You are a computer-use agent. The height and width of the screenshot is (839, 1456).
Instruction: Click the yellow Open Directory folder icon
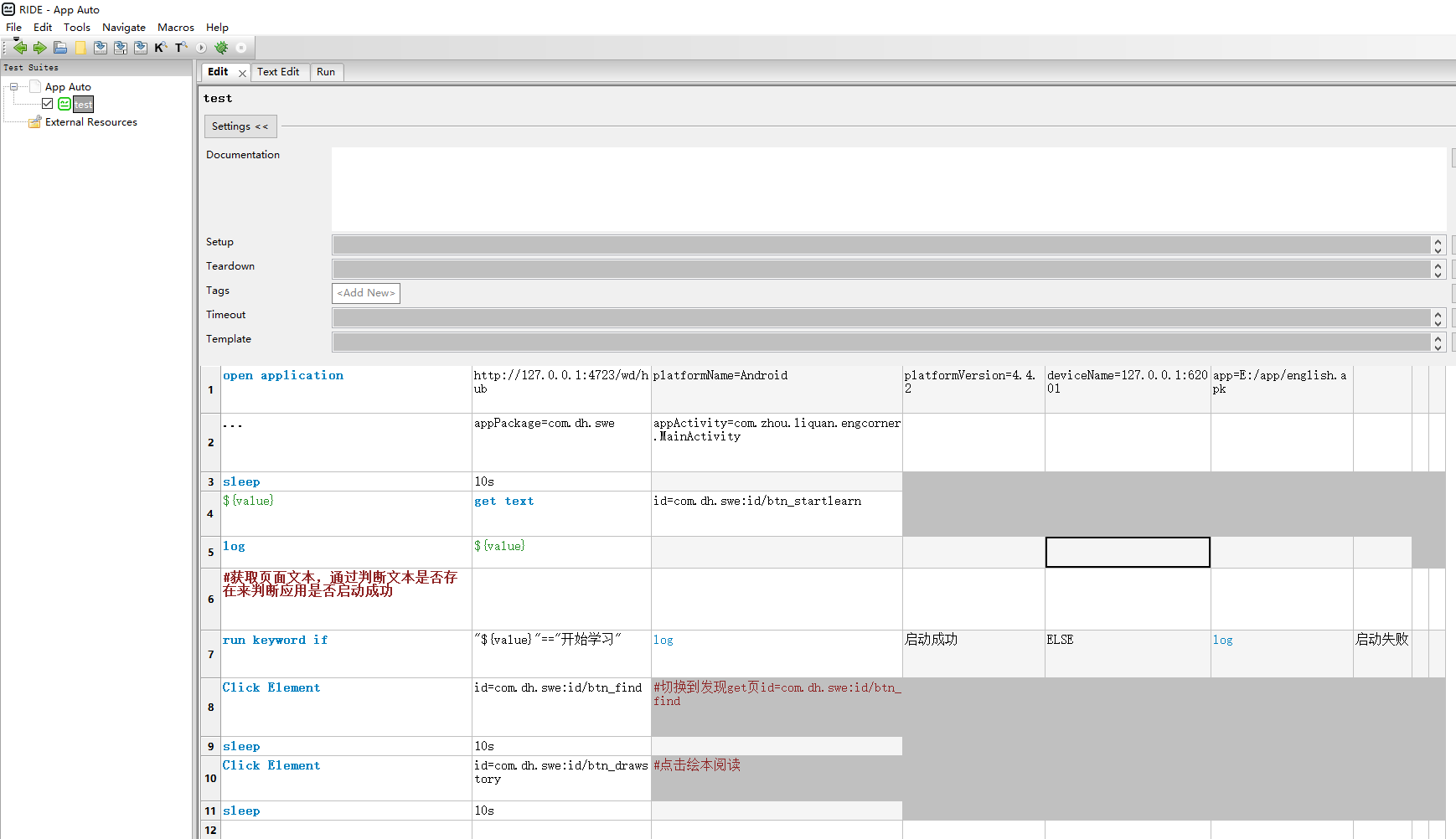pos(80,48)
